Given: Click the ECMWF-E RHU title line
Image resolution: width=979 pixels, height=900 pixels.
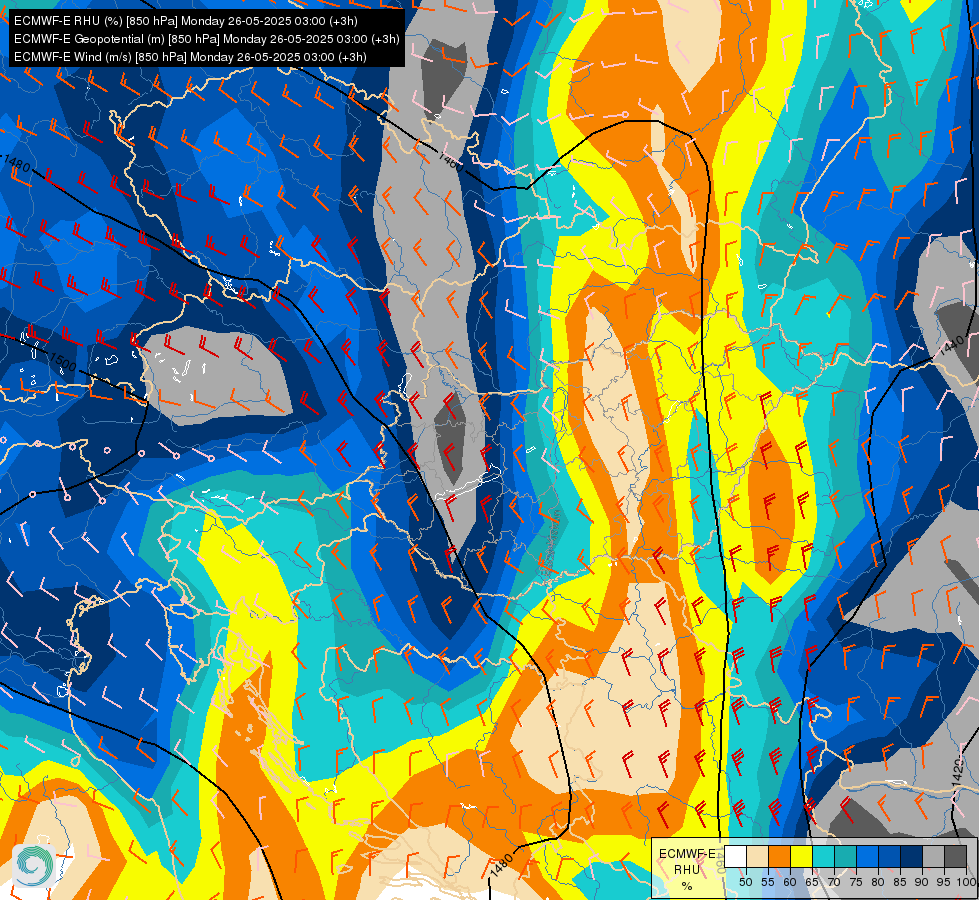Looking at the screenshot, I should (186, 21).
